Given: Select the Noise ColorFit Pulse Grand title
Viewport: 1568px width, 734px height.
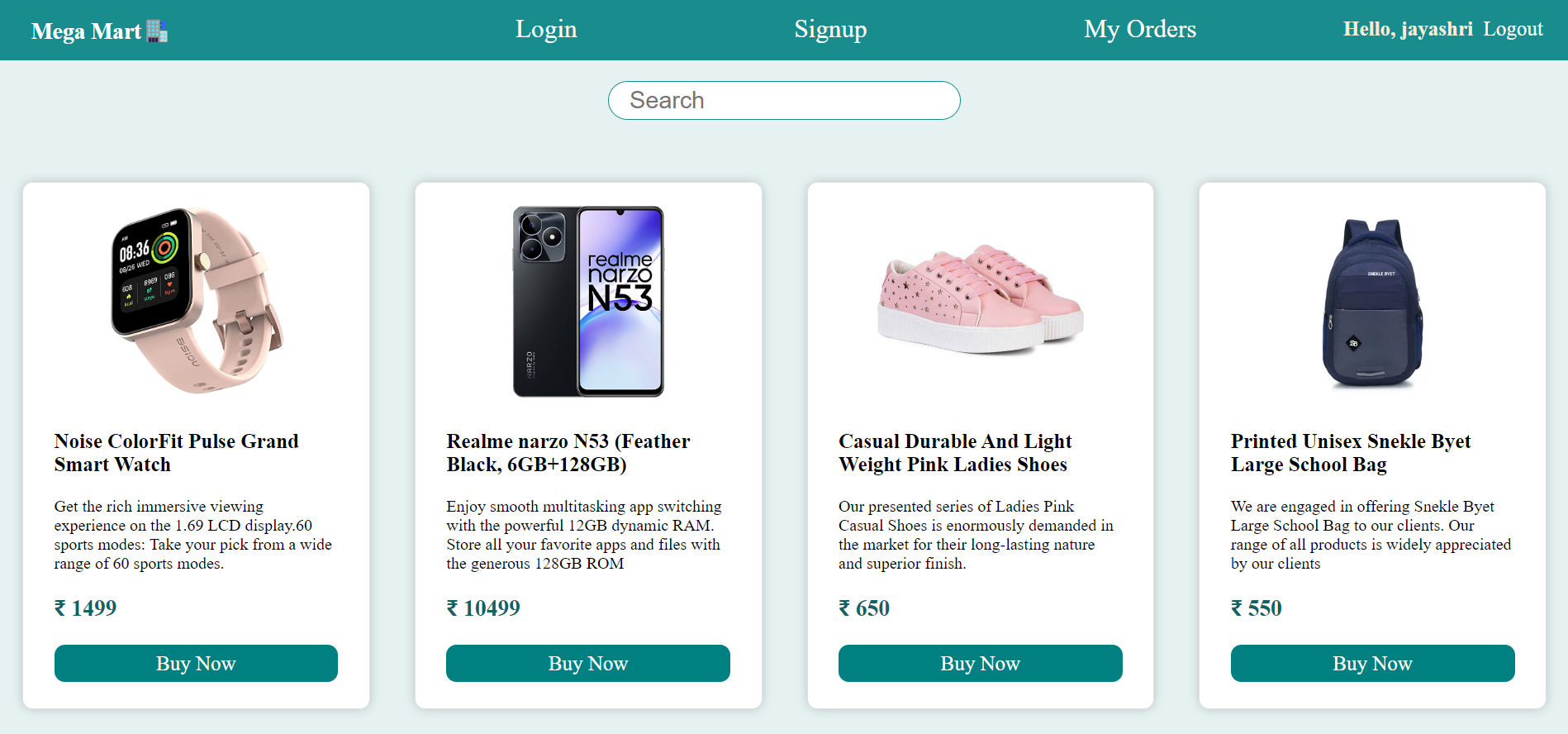Looking at the screenshot, I should click(x=176, y=453).
